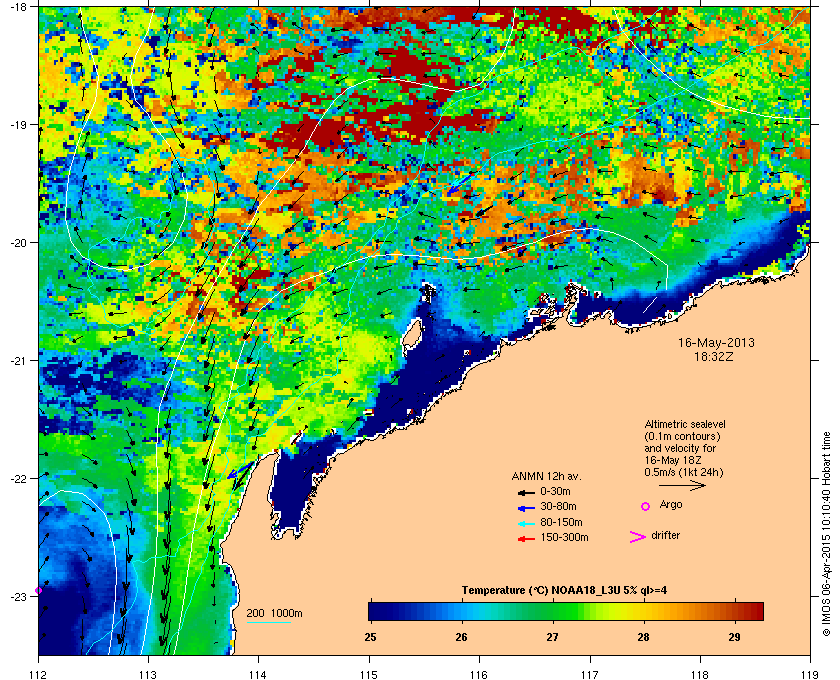Click the red 150-300m arrow legend icon

[x=526, y=539]
